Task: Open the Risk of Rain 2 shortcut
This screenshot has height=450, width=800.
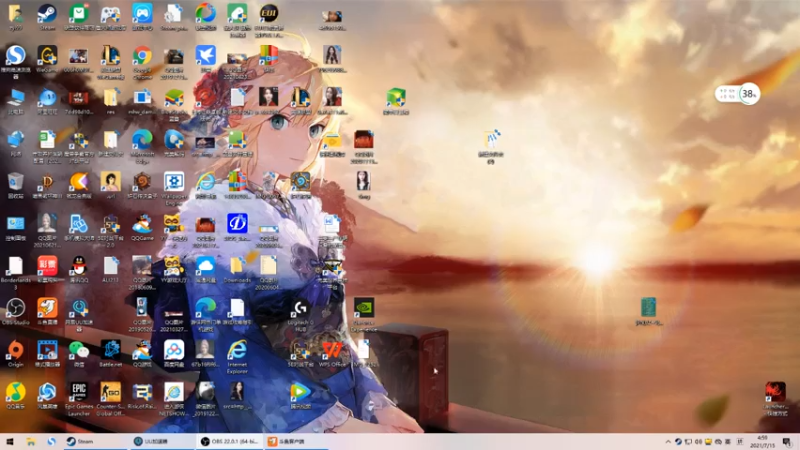Action: (x=142, y=395)
